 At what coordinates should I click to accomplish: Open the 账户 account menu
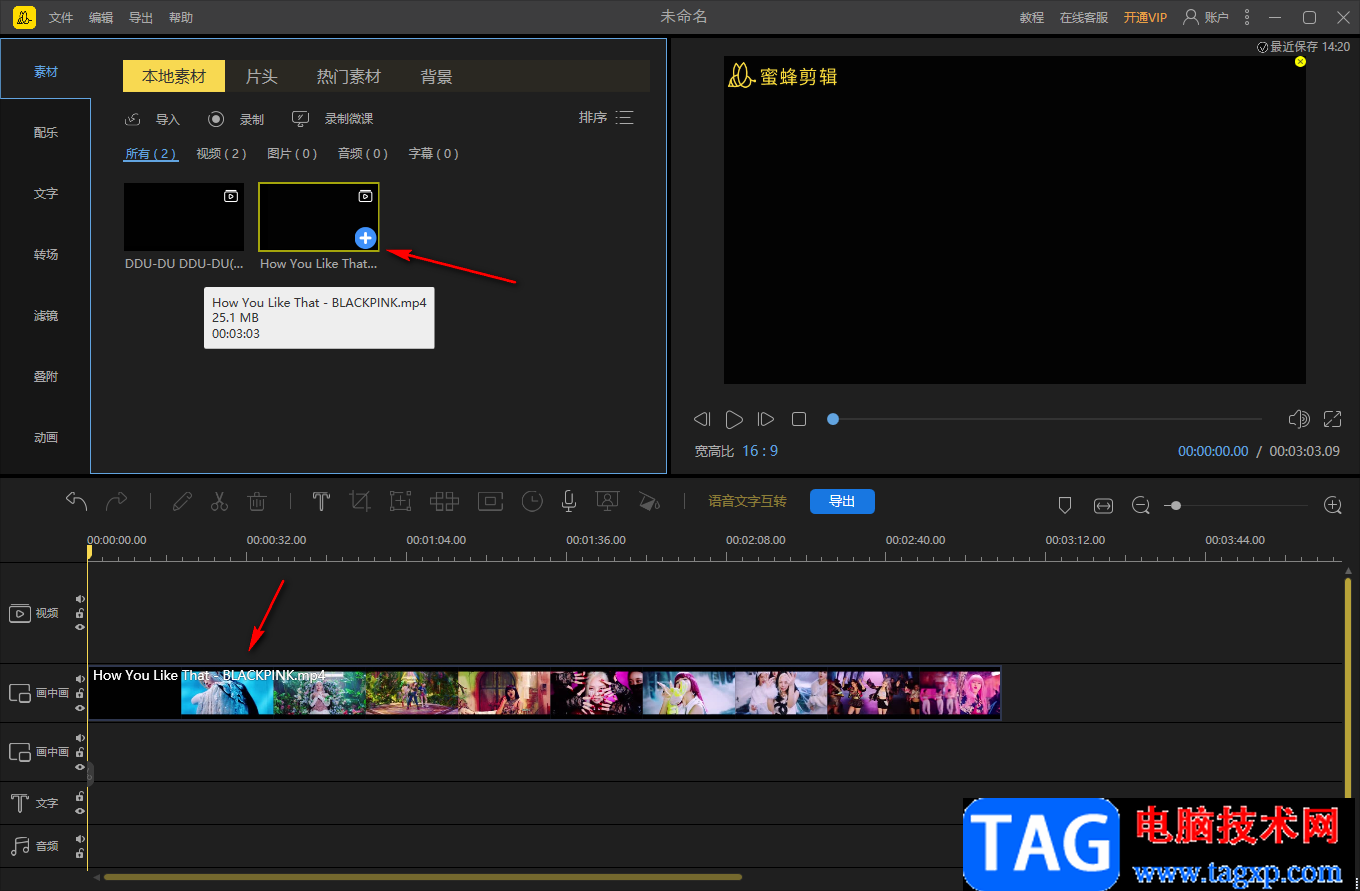(1205, 18)
